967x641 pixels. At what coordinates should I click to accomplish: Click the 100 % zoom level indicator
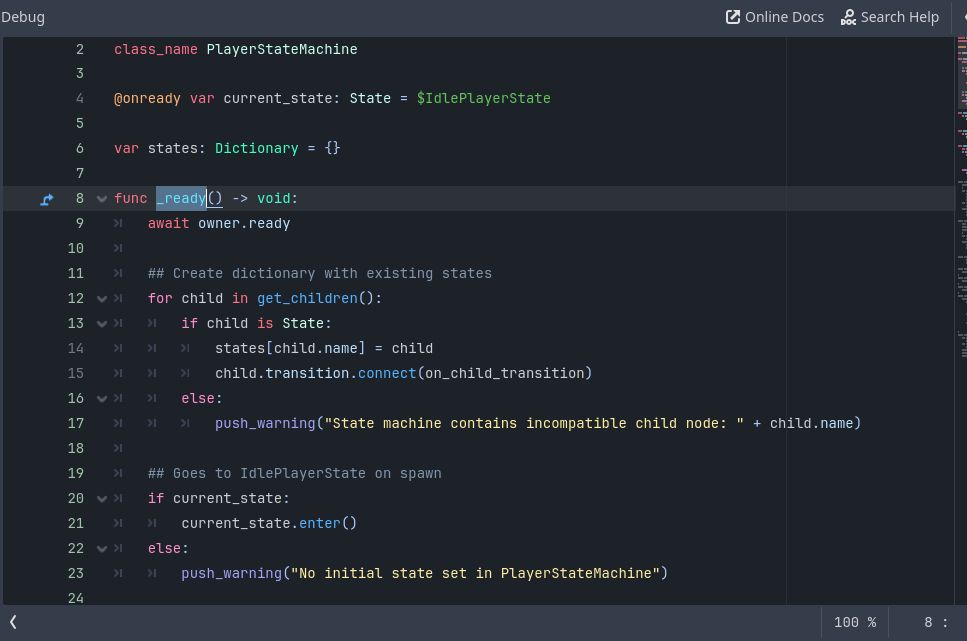coord(855,622)
